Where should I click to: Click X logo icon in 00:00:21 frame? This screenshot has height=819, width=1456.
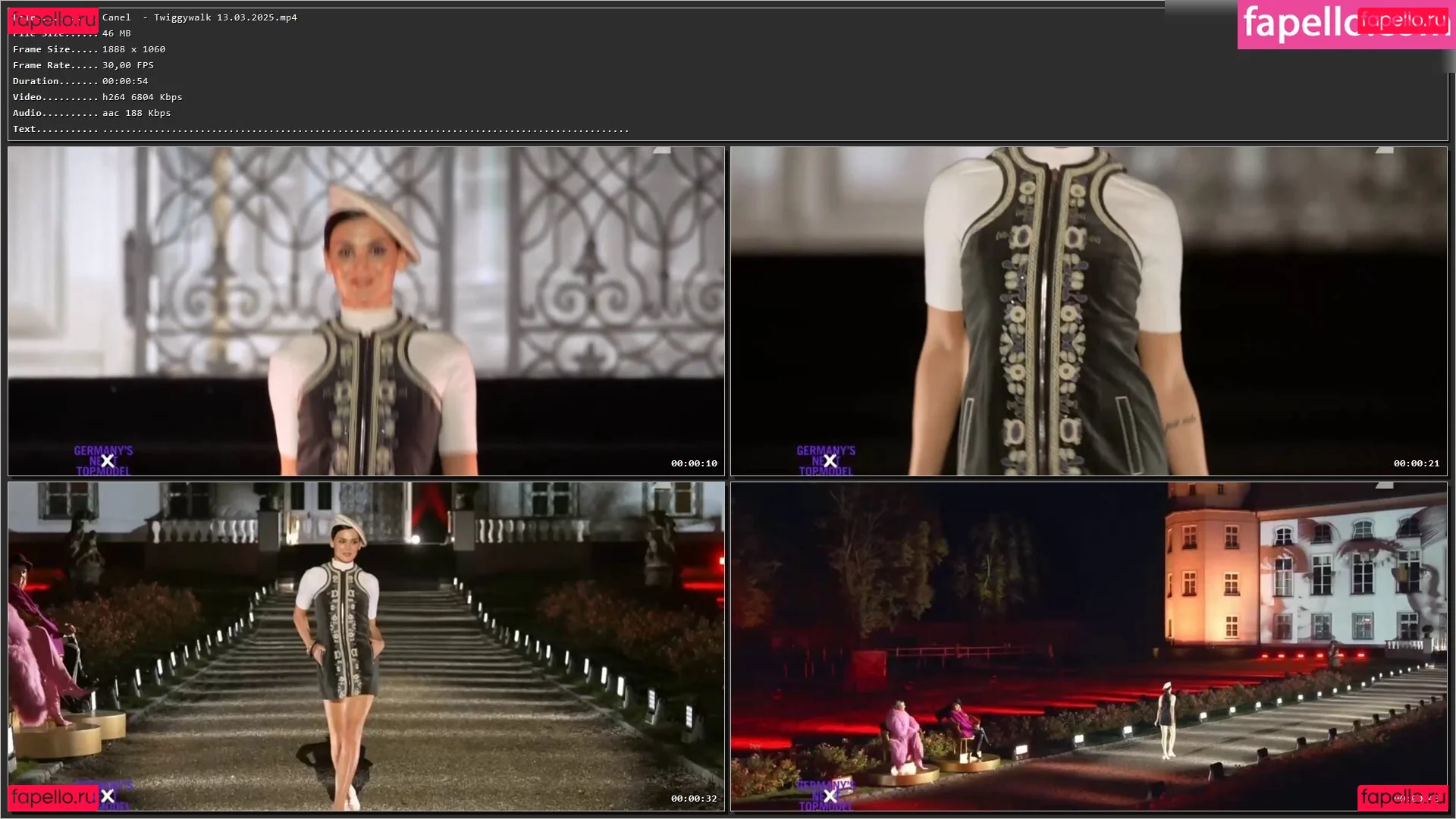click(830, 461)
